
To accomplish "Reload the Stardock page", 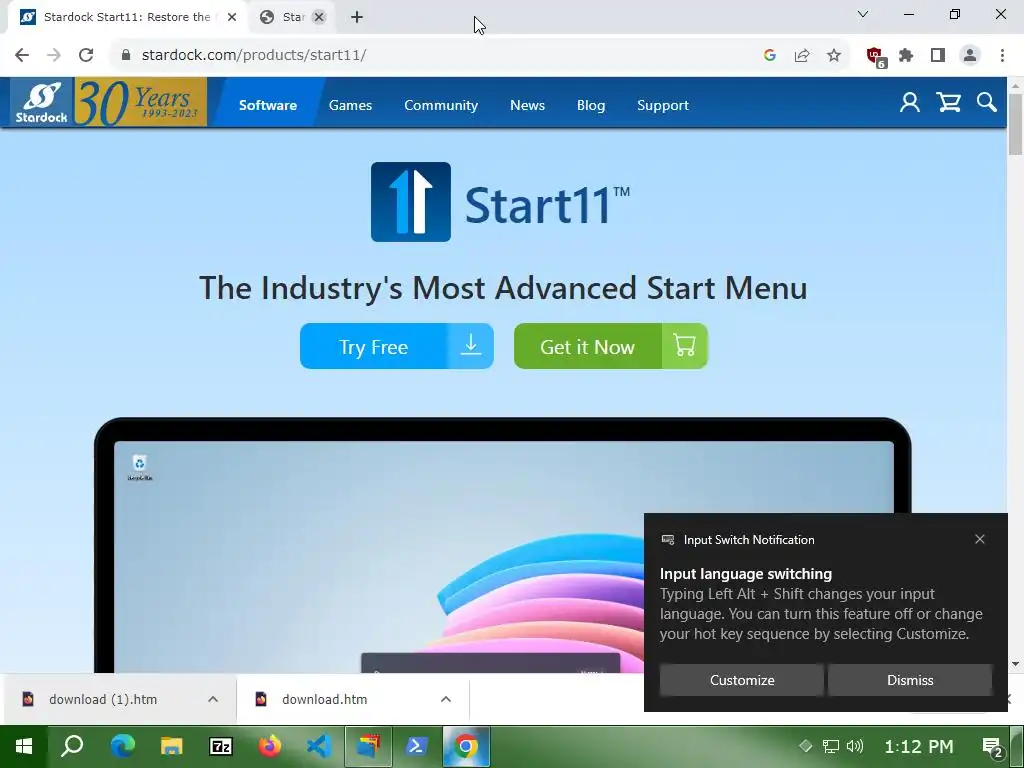I will (86, 55).
